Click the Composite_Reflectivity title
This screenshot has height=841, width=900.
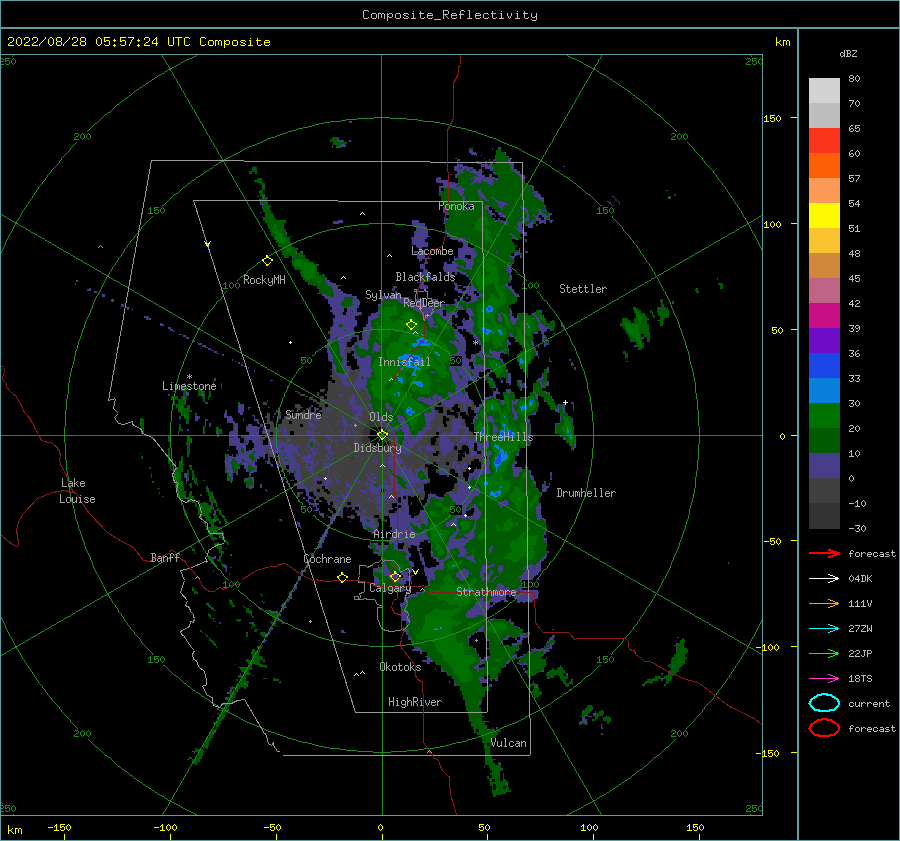450,15
